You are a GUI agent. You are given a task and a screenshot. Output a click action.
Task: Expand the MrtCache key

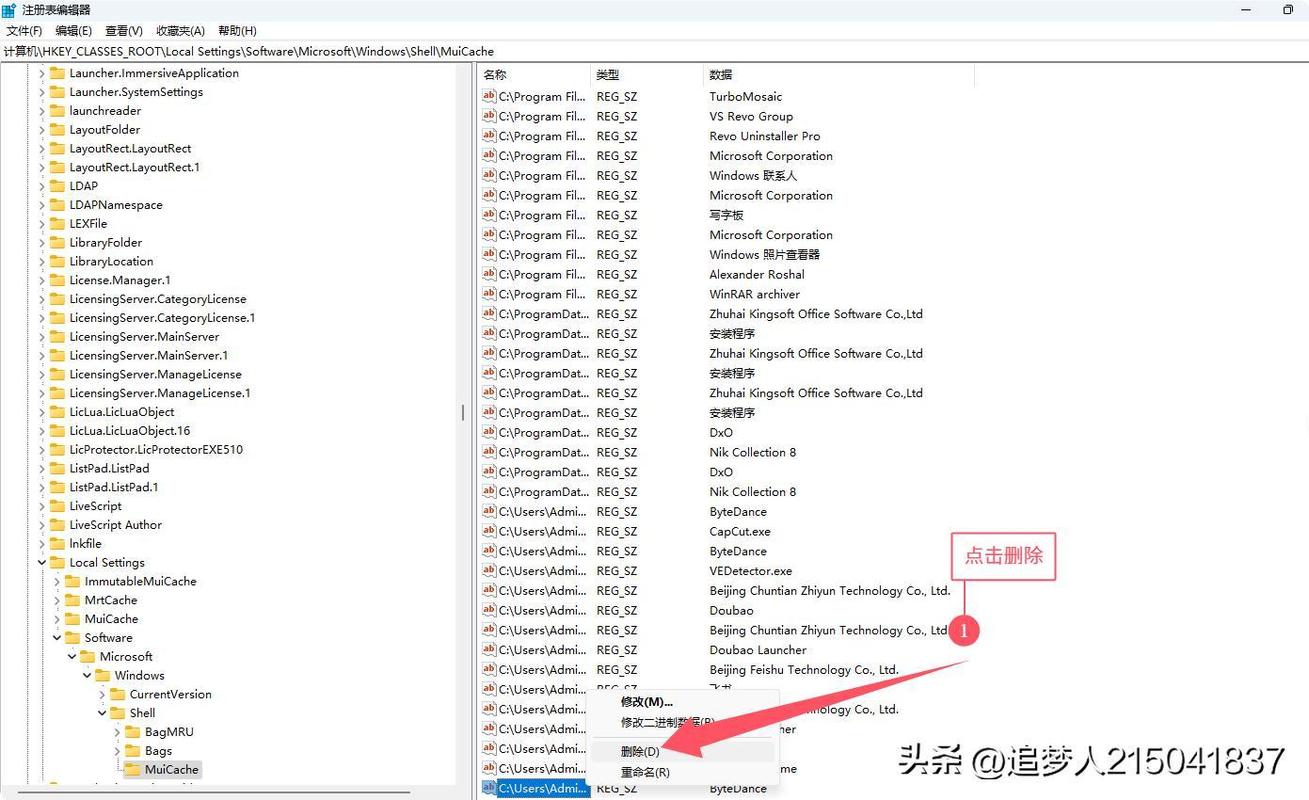pyautogui.click(x=57, y=600)
